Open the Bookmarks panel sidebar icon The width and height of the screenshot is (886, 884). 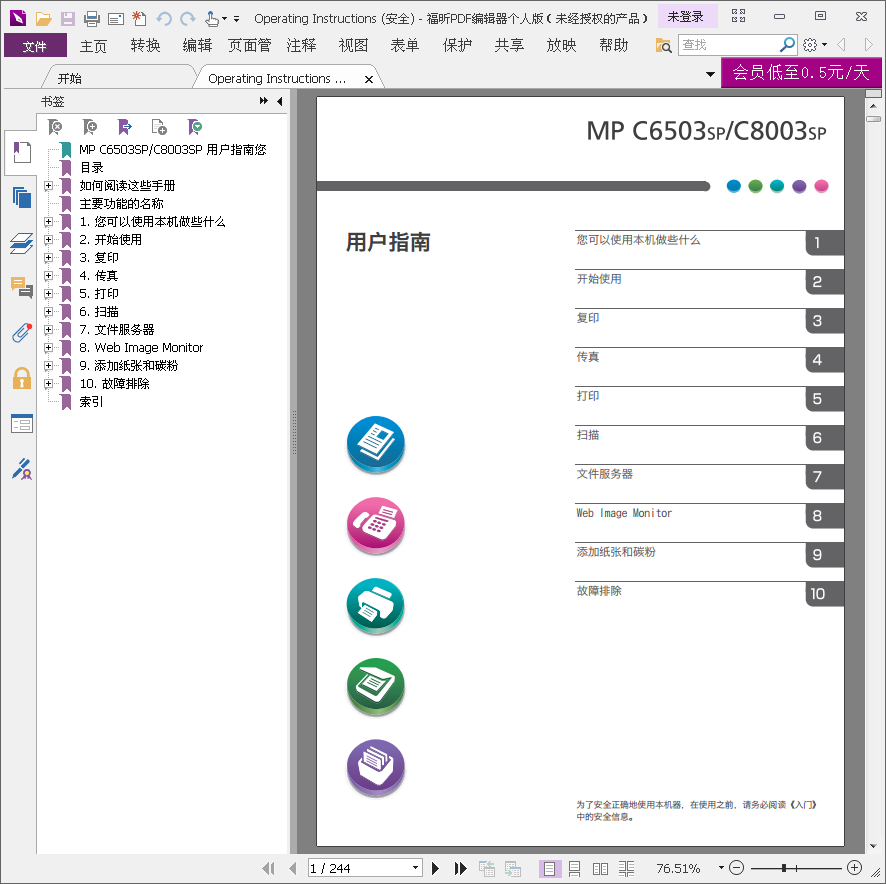point(22,152)
